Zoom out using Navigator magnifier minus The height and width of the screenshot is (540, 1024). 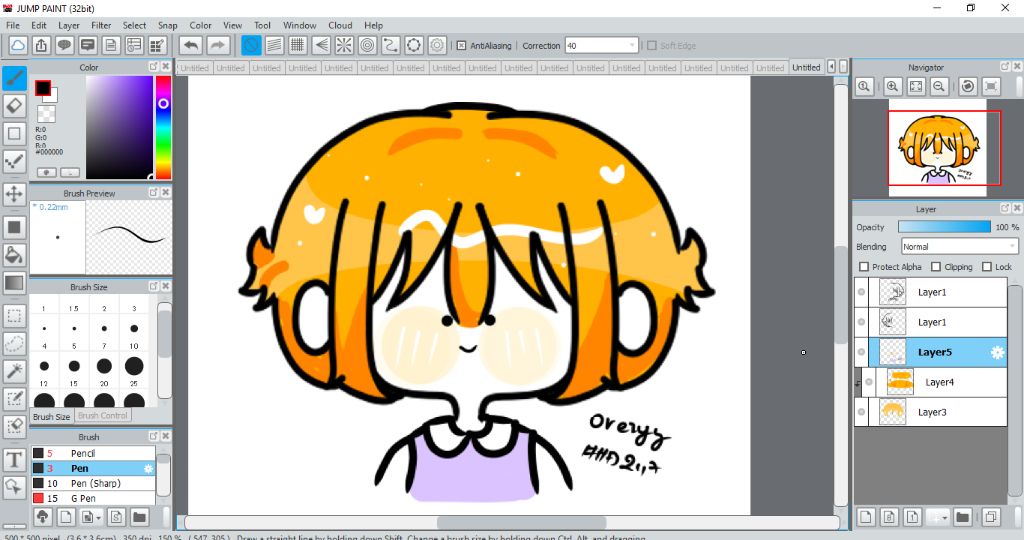click(x=939, y=86)
